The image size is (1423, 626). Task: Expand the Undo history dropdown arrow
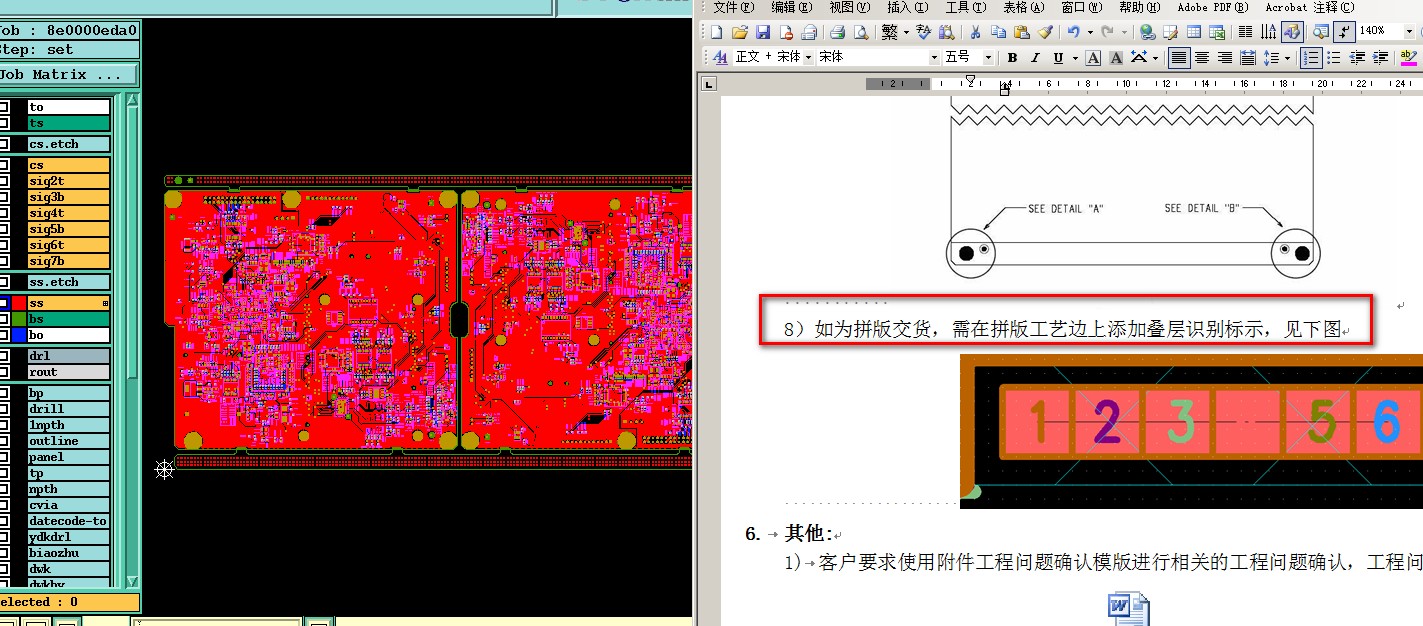tap(1090, 32)
